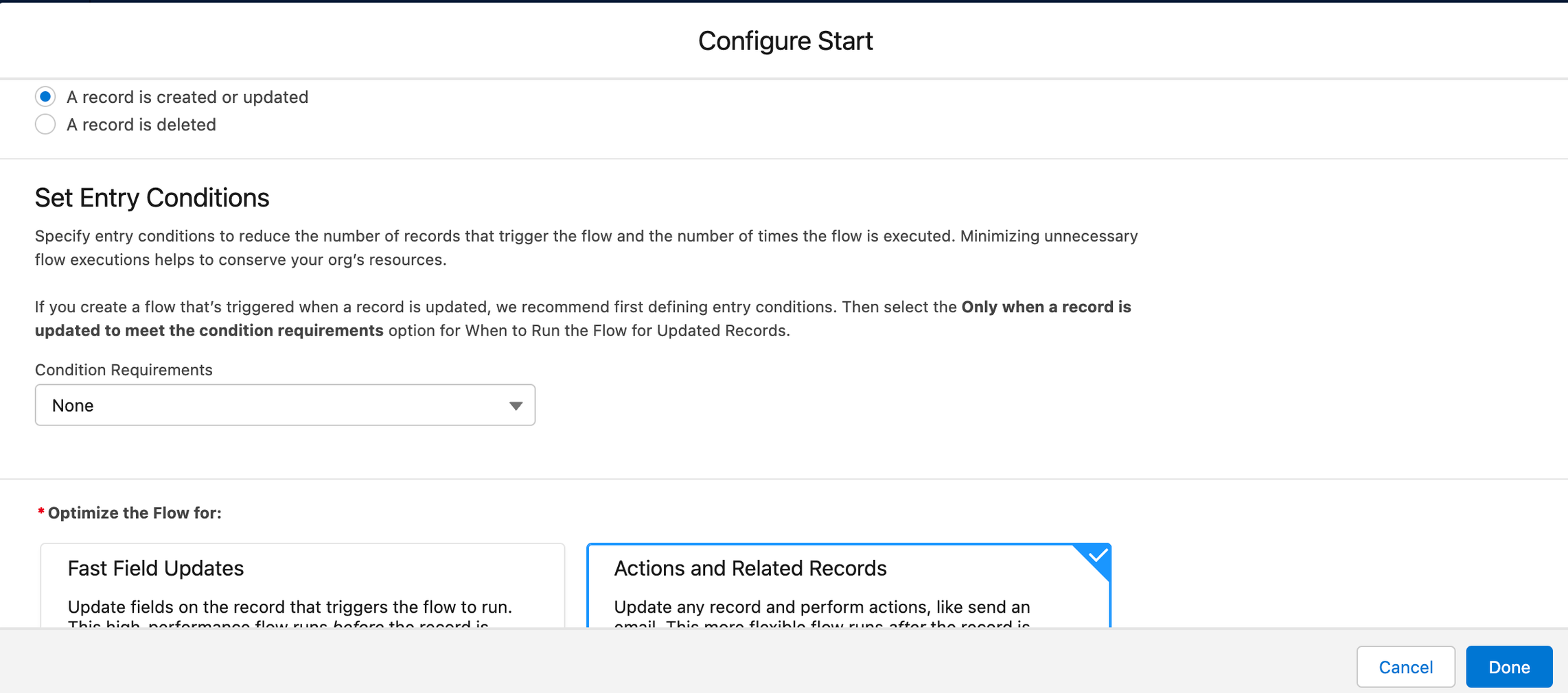Click the "None" value in the combo box
Image resolution: width=1568 pixels, height=693 pixels.
[x=73, y=406]
